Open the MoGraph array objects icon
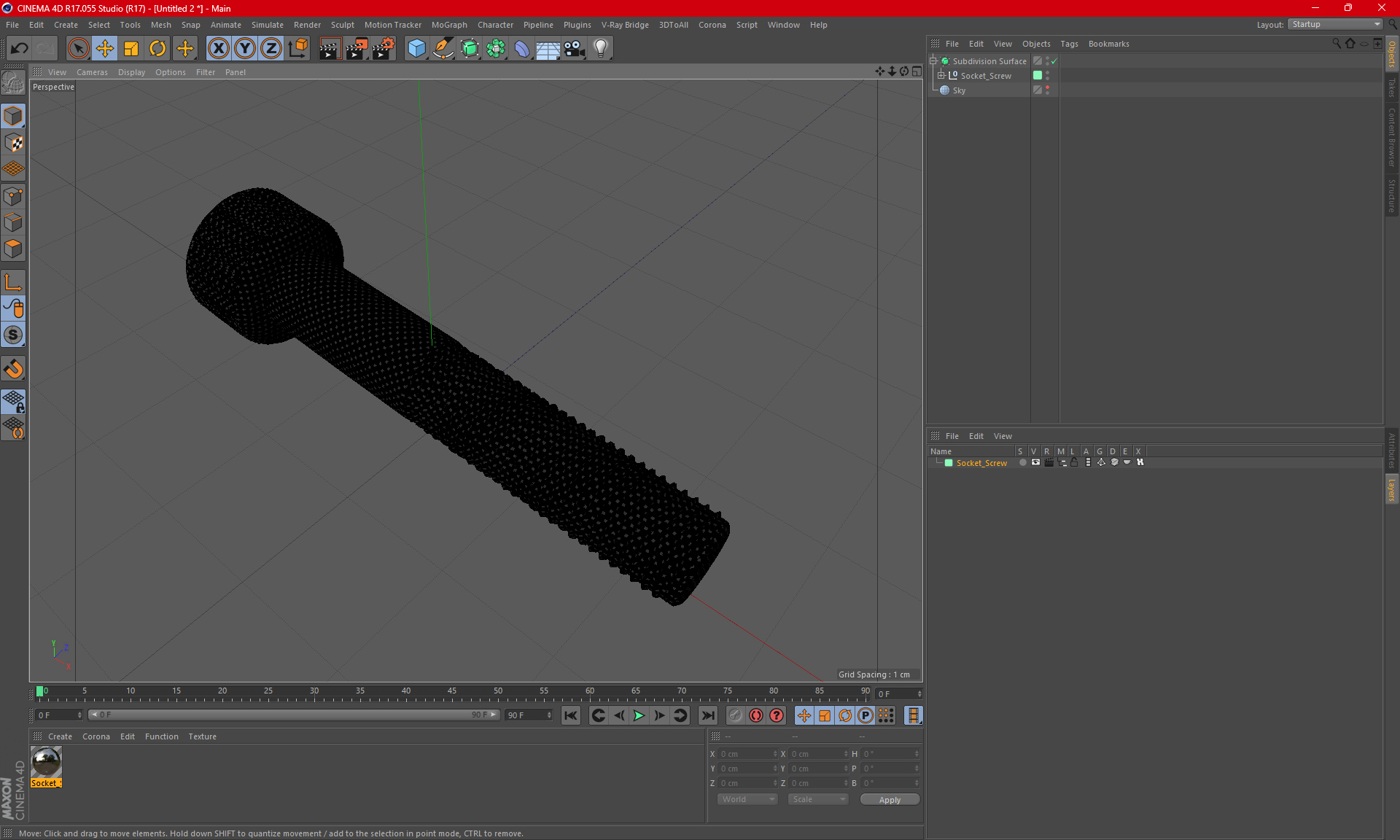 pyautogui.click(x=496, y=49)
